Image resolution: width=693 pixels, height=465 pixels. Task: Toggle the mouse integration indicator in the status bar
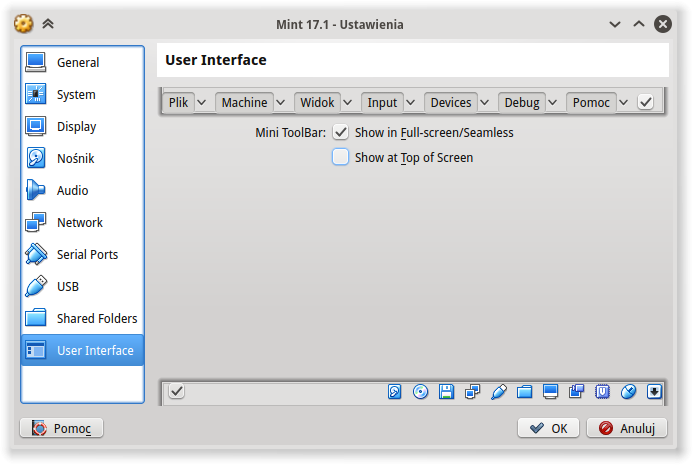click(x=628, y=392)
